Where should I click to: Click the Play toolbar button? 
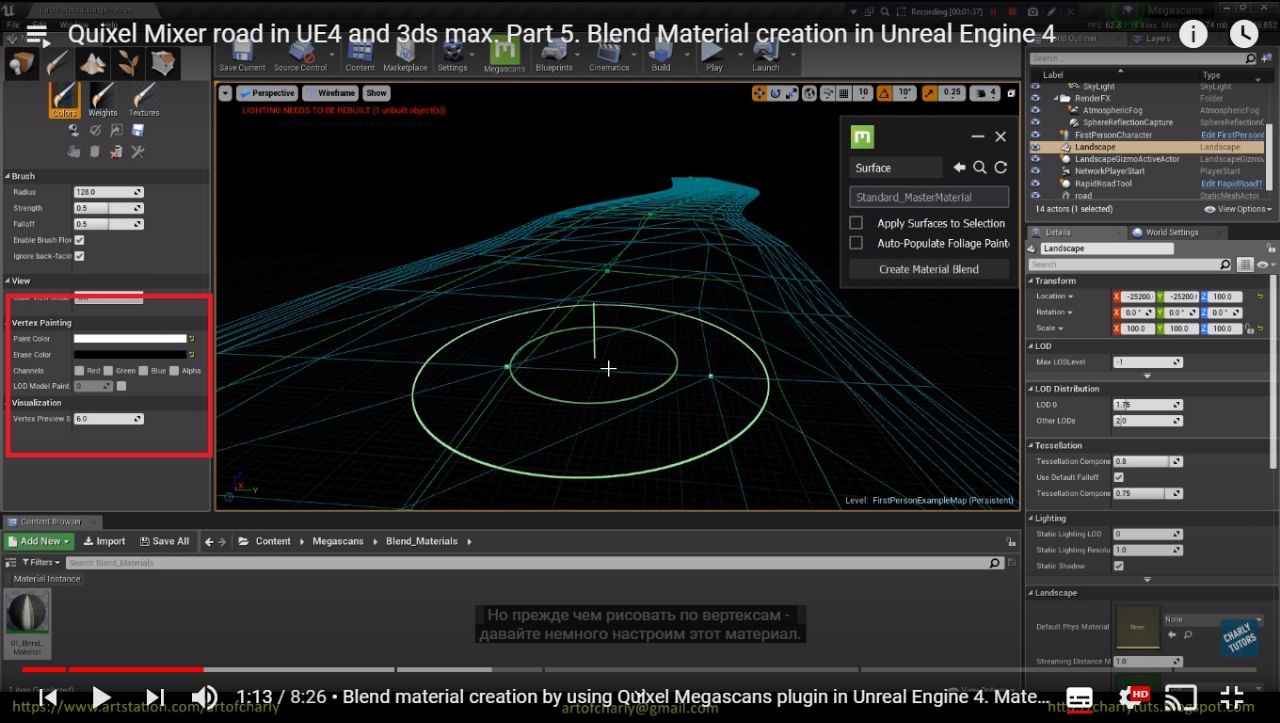713,56
